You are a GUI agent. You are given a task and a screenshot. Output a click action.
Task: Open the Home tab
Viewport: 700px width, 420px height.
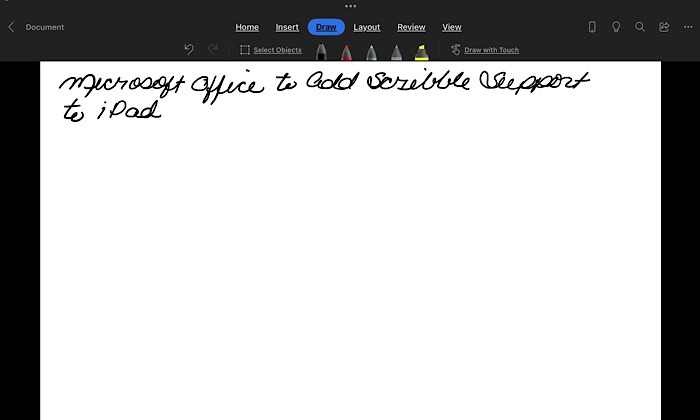pyautogui.click(x=247, y=27)
